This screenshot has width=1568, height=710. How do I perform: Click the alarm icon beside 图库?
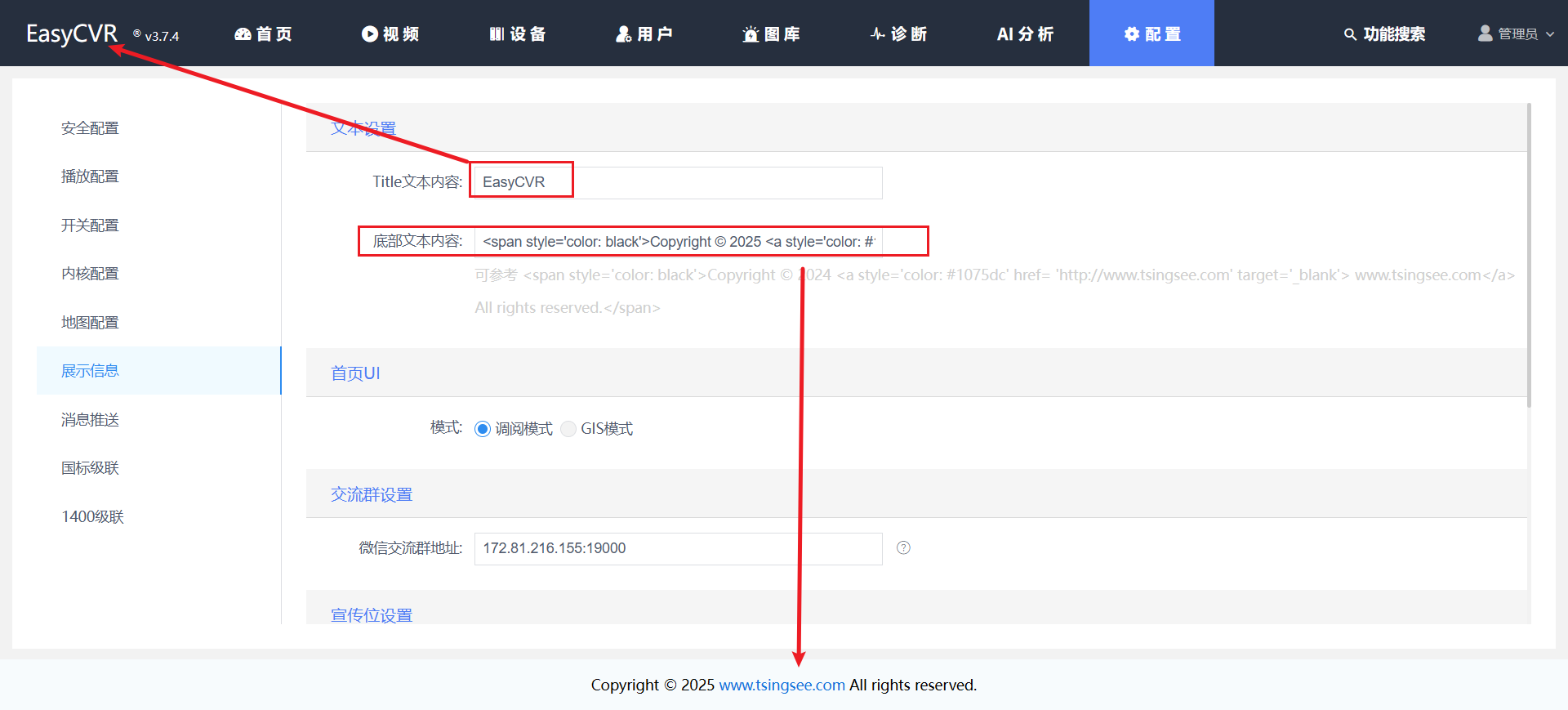751,34
